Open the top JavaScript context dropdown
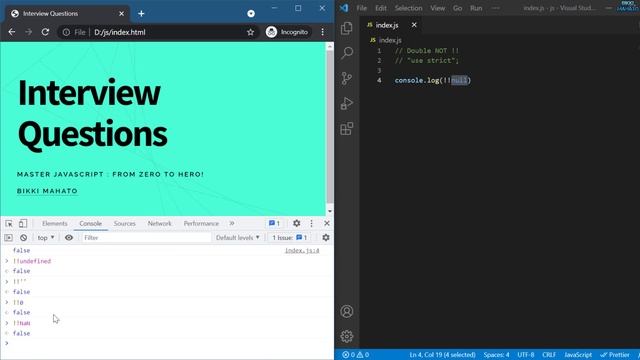The image size is (640, 360). 46,238
